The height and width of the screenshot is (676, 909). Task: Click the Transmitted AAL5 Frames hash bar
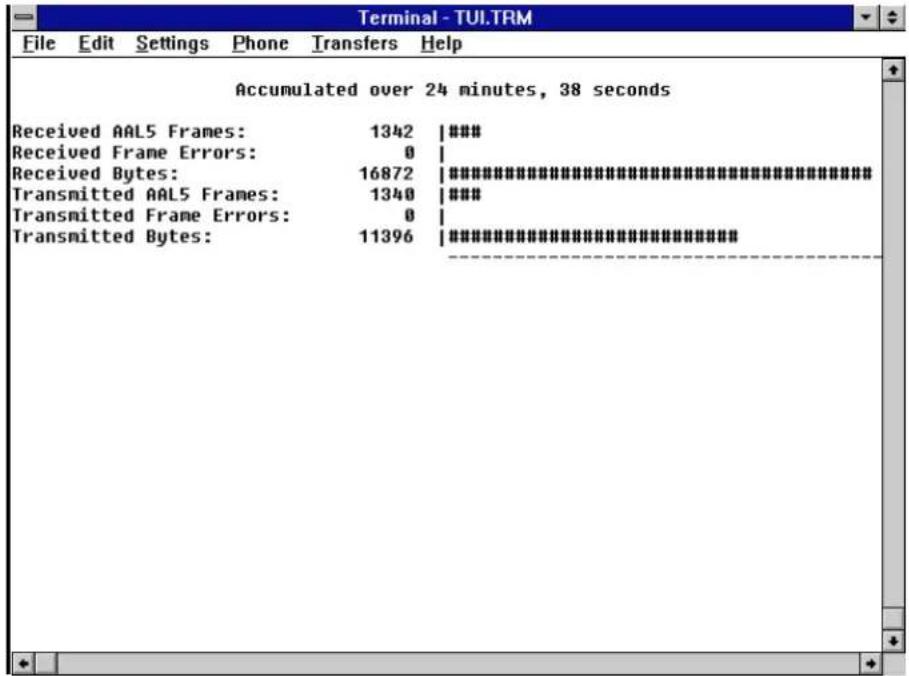click(465, 194)
